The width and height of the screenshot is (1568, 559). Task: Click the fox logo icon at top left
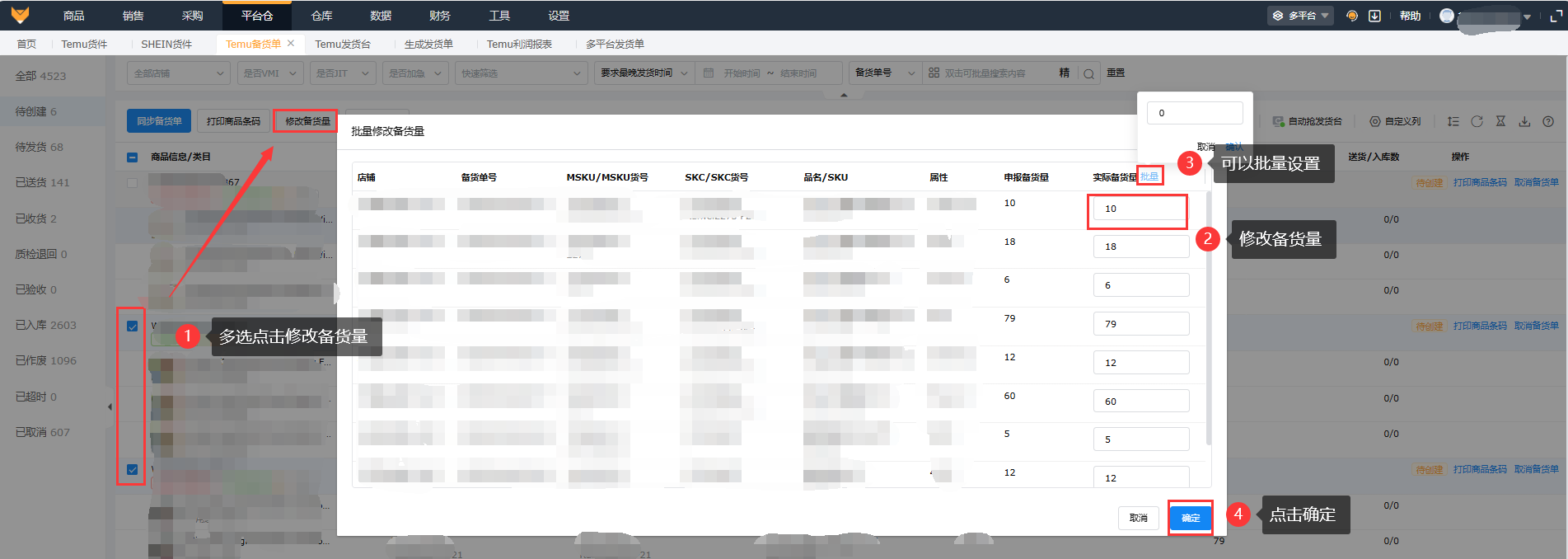click(20, 15)
